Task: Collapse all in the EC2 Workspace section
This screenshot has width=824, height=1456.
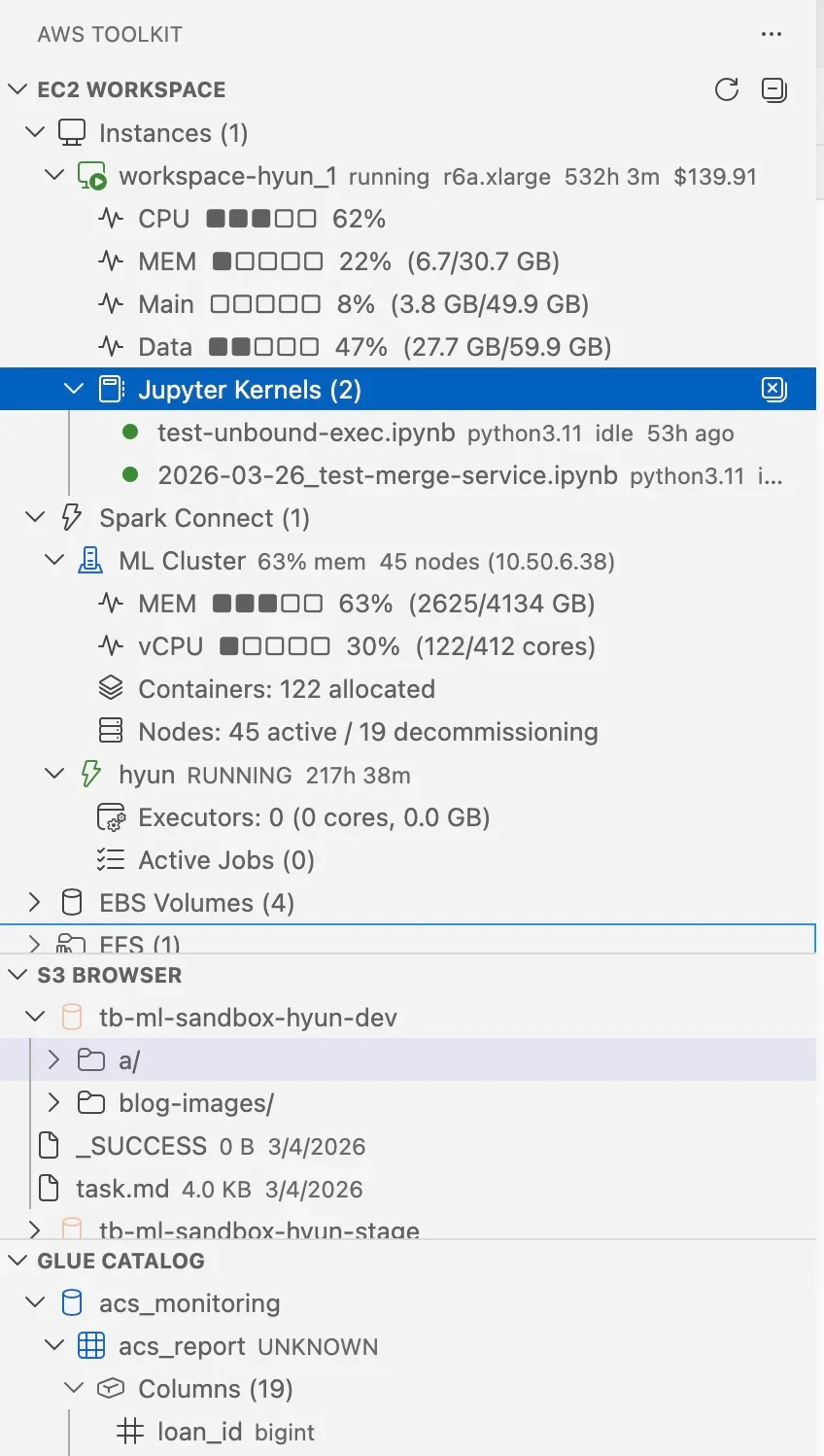Action: pyautogui.click(x=774, y=89)
